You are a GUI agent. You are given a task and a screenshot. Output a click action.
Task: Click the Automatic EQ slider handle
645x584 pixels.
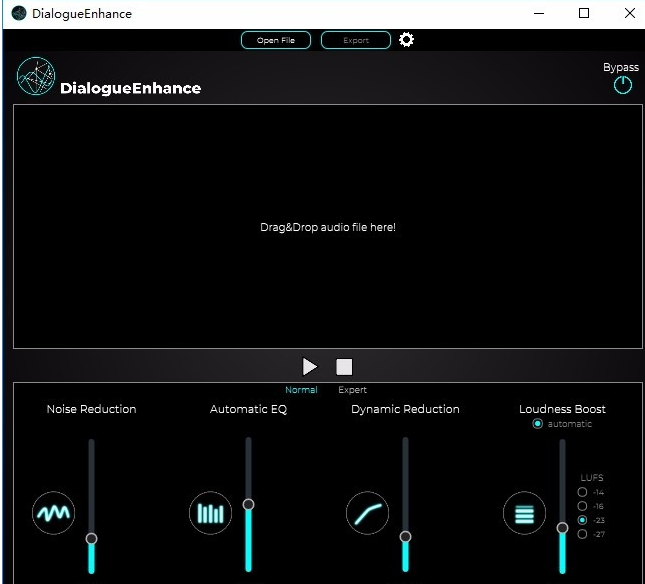point(248,505)
